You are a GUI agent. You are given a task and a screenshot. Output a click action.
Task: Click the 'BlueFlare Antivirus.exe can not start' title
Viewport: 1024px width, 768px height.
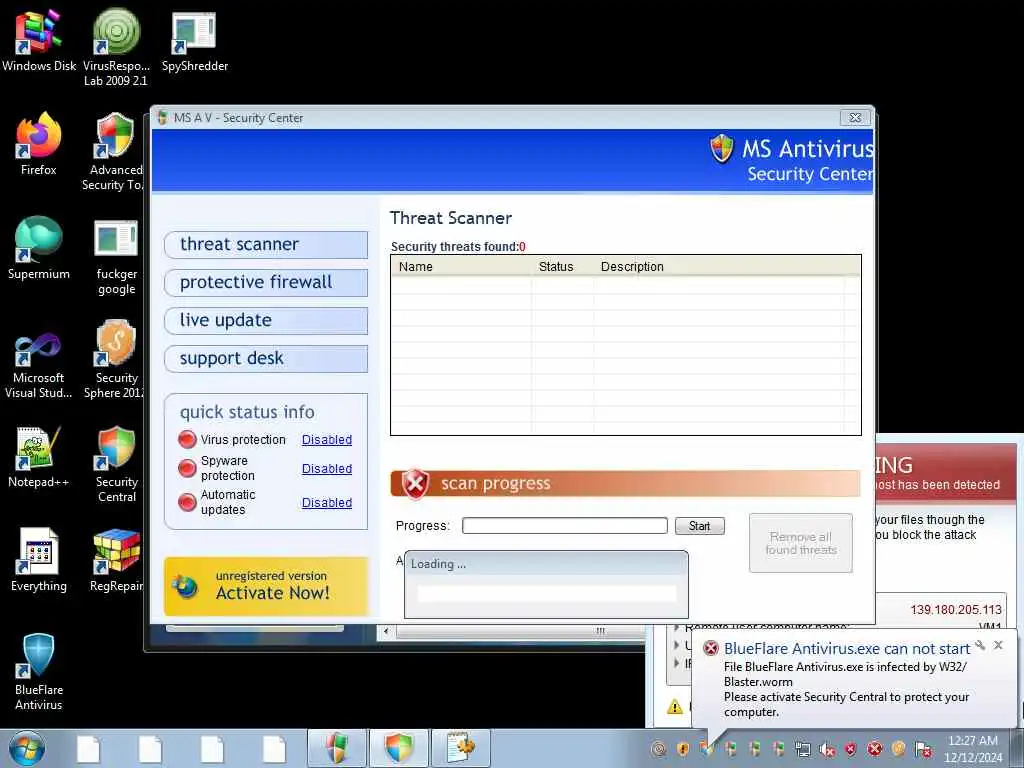(x=846, y=648)
